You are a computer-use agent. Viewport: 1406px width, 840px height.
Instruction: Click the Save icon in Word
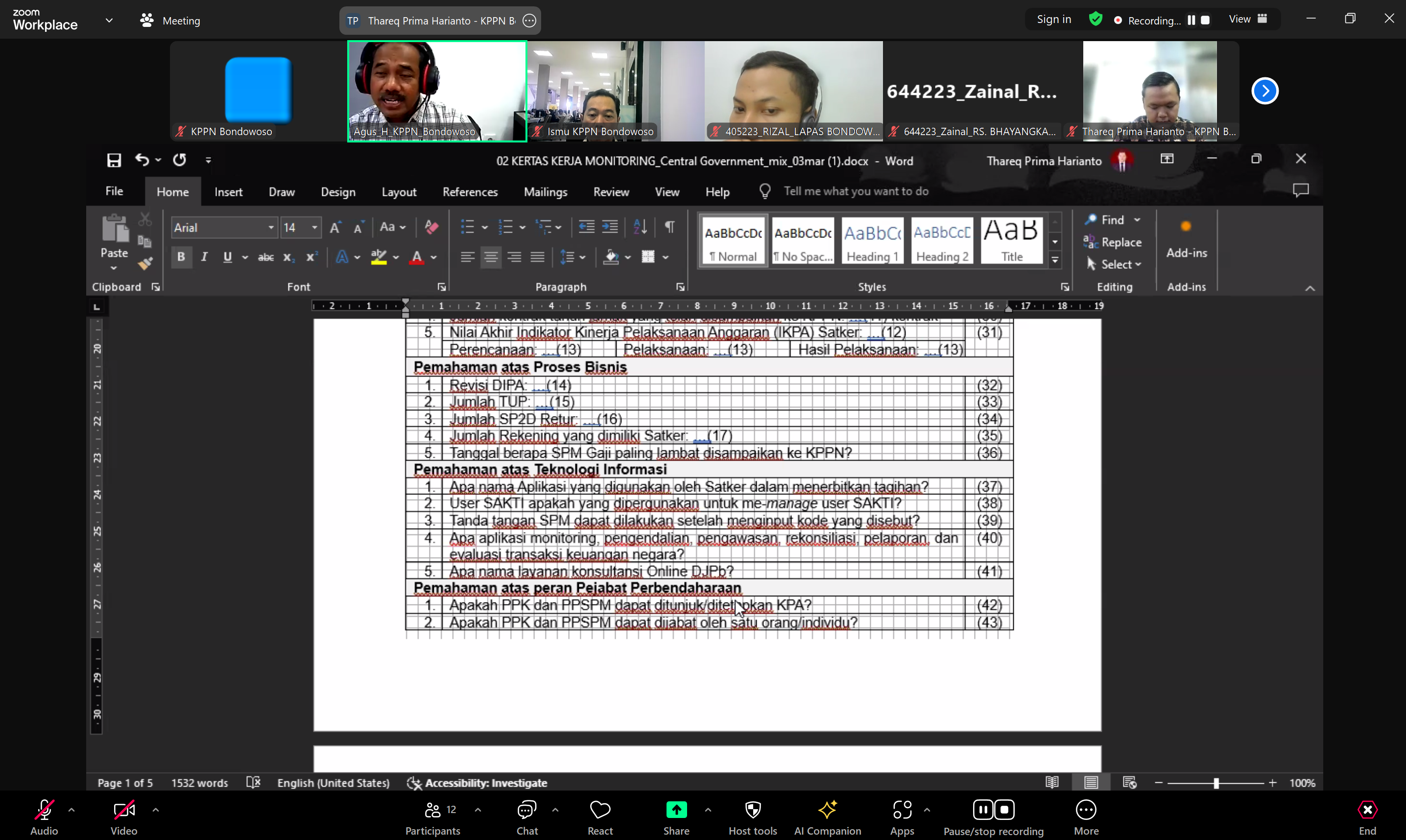point(114,160)
